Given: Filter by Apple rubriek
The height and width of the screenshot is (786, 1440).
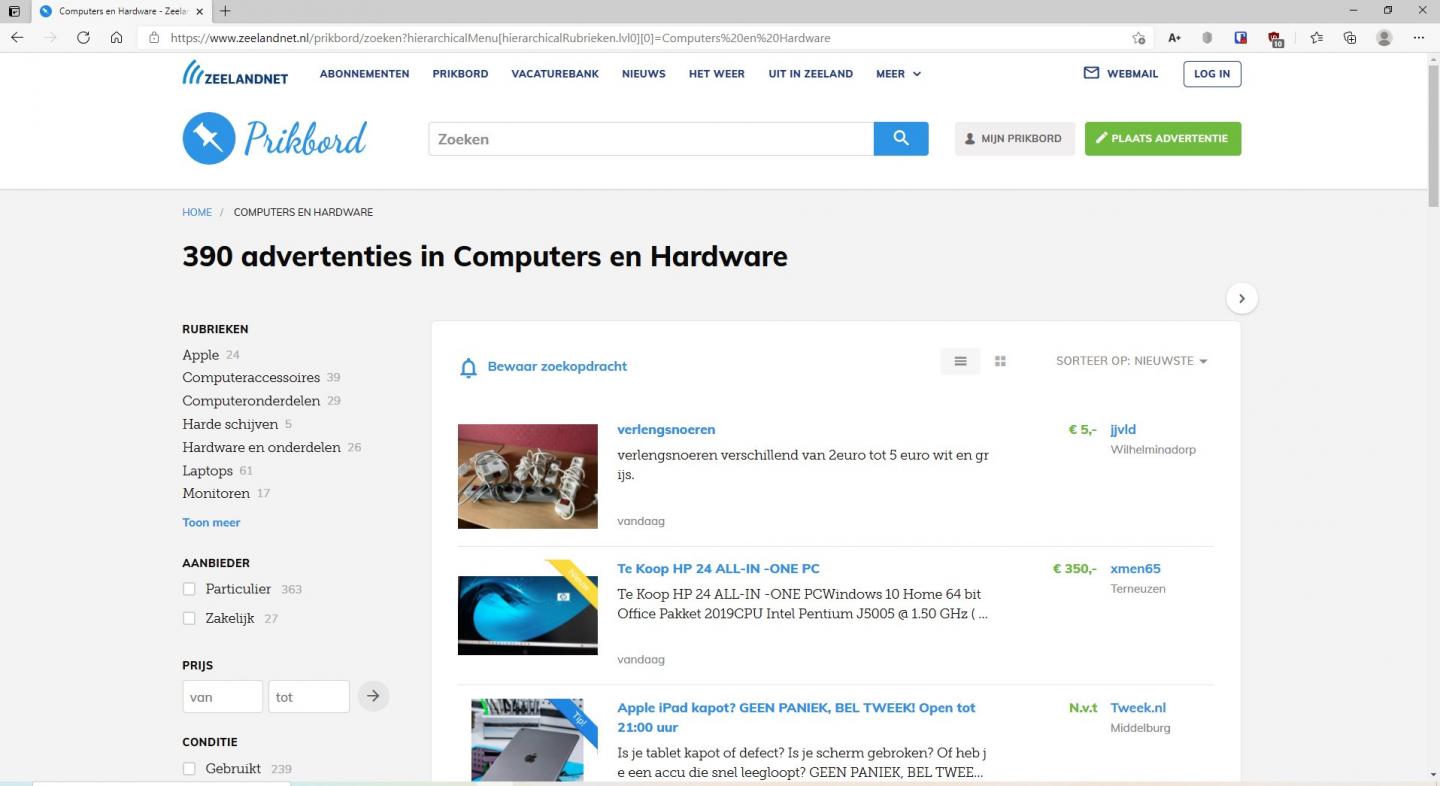Looking at the screenshot, I should [x=200, y=355].
